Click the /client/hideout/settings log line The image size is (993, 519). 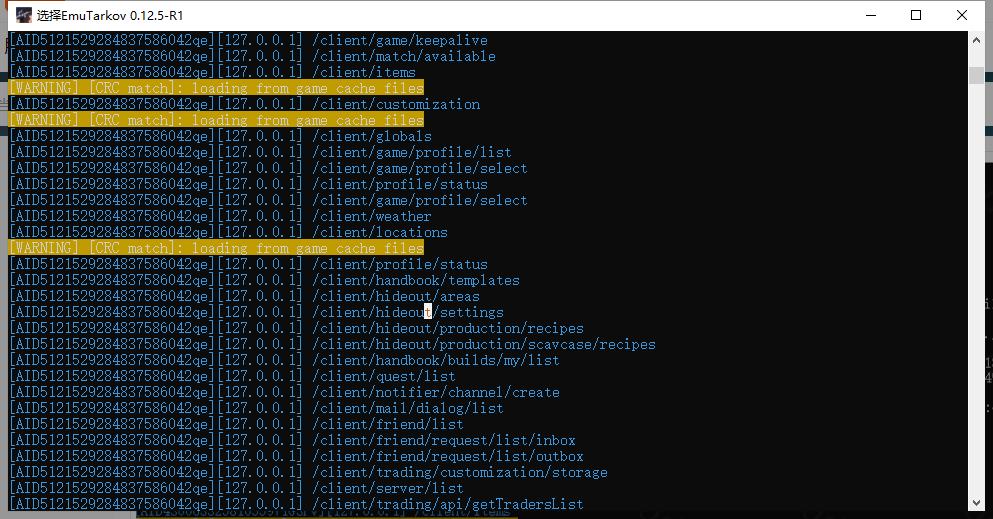(256, 312)
